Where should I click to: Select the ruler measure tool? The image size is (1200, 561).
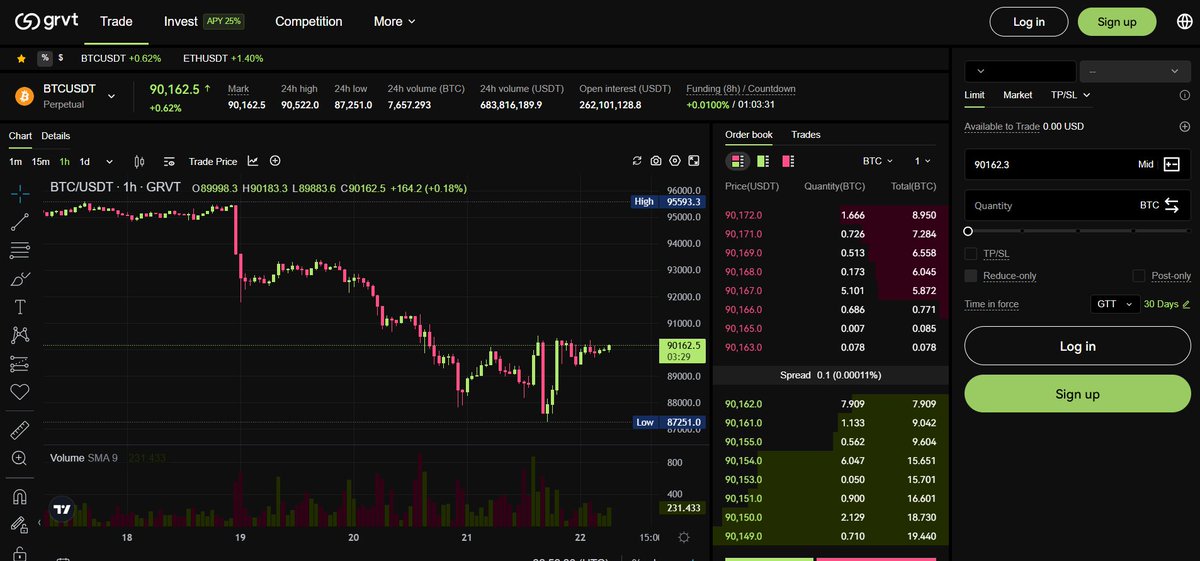[20, 430]
